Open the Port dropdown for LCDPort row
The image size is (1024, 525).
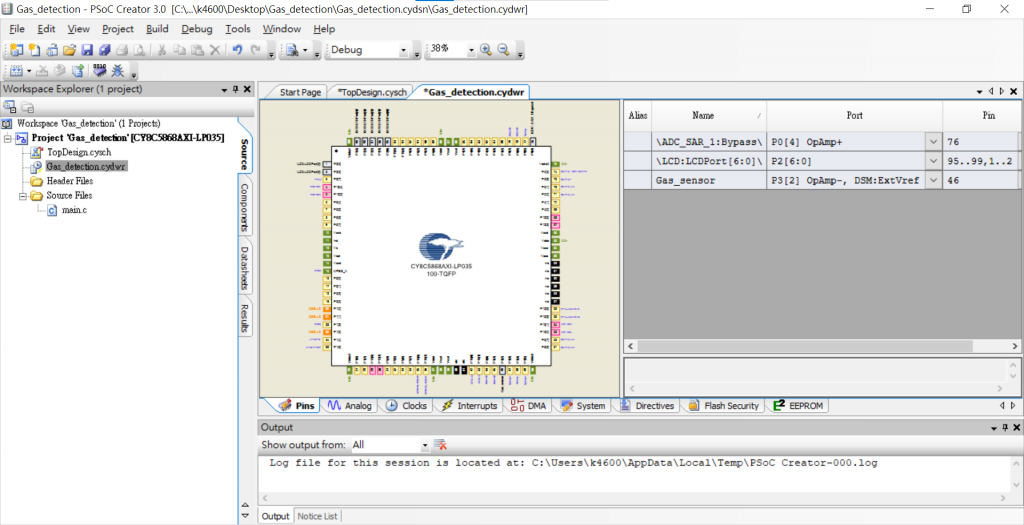tap(933, 161)
